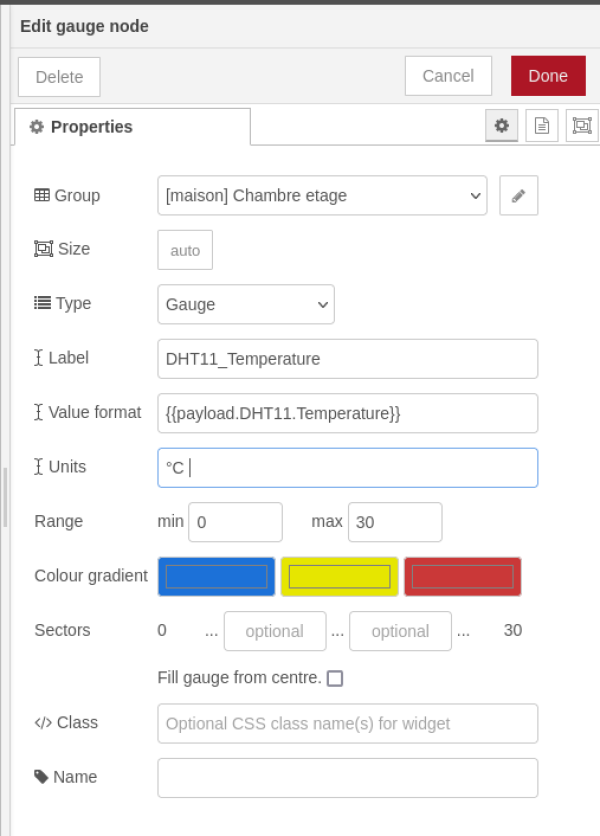Click the Cancel button
Image resolution: width=600 pixels, height=836 pixels.
point(448,76)
